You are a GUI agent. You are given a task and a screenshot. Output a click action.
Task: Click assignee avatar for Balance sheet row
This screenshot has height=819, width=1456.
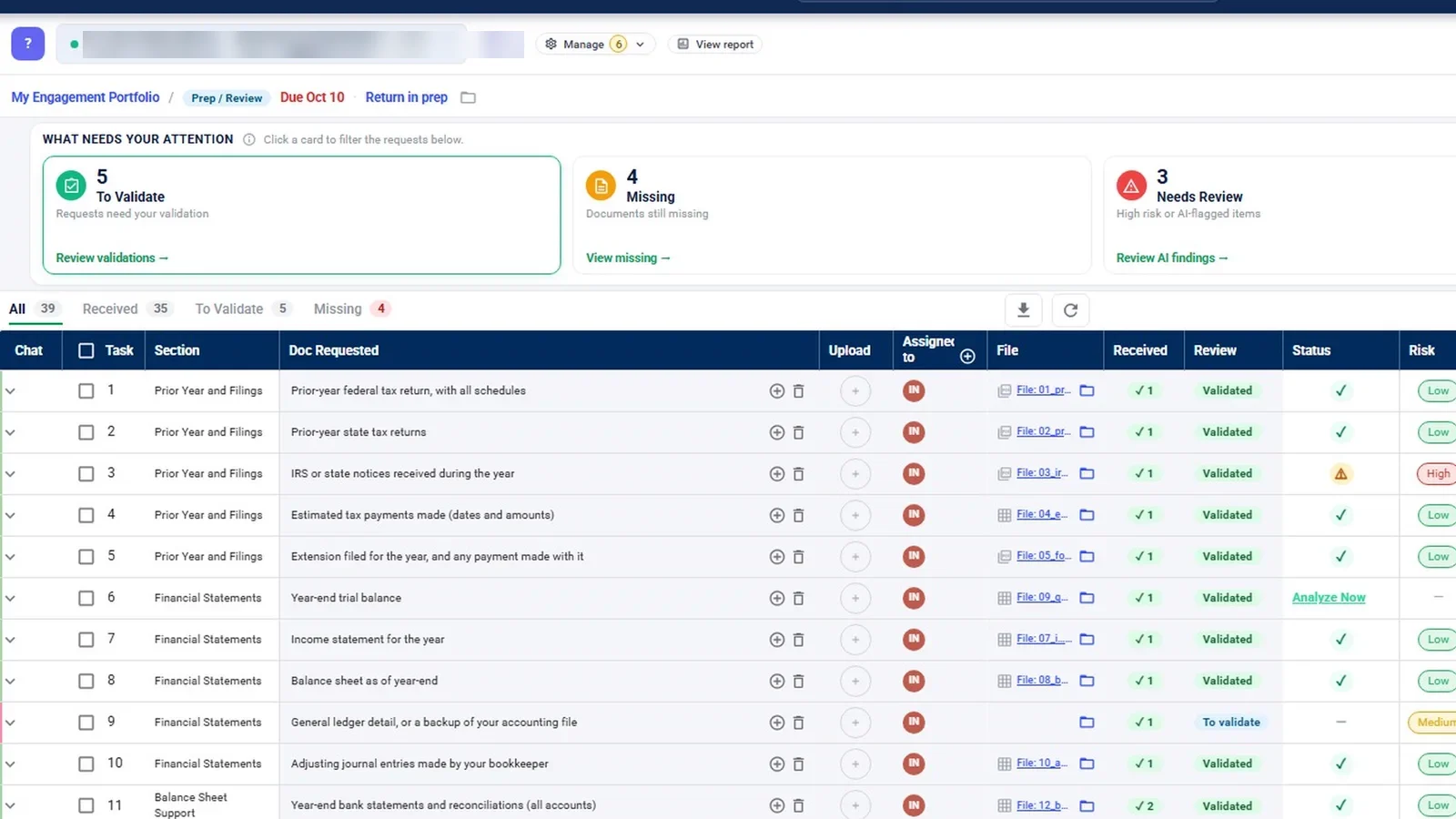914,681
